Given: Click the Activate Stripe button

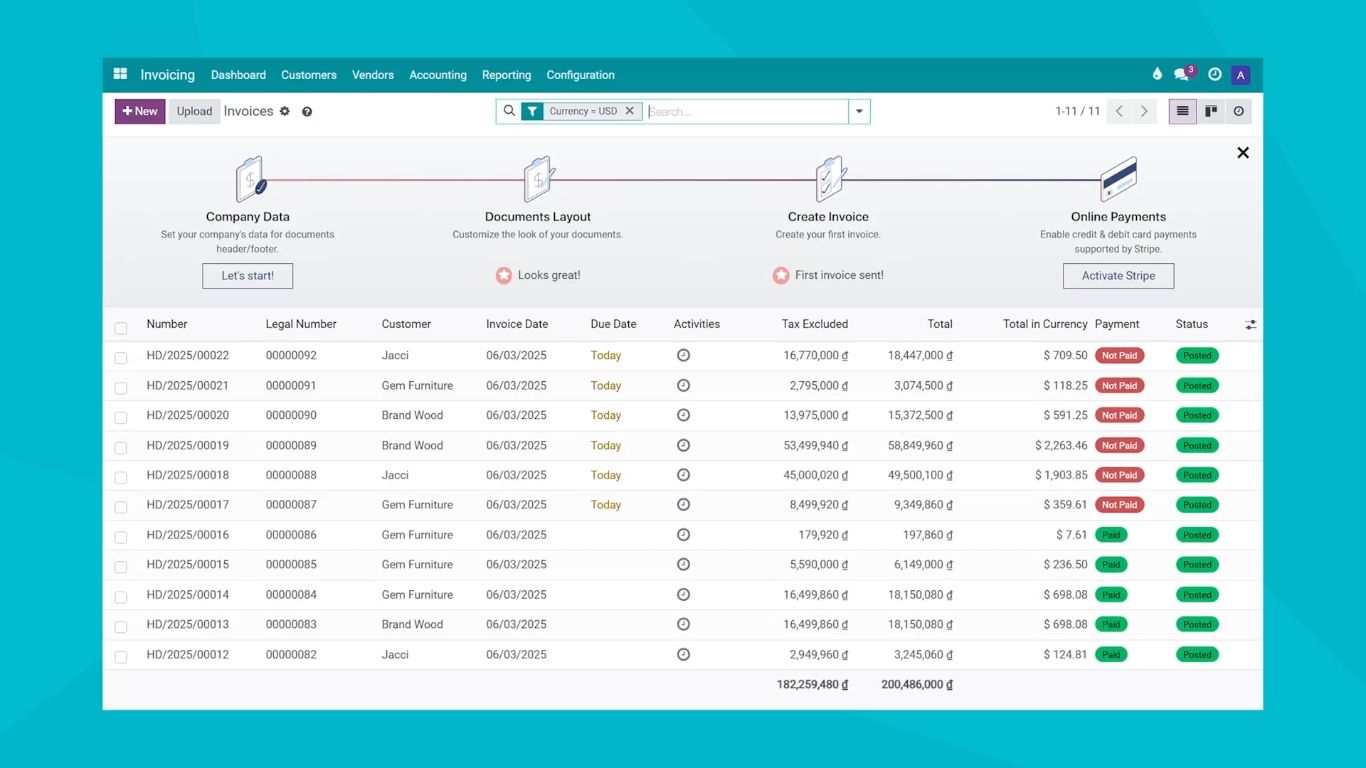Looking at the screenshot, I should [1118, 276].
